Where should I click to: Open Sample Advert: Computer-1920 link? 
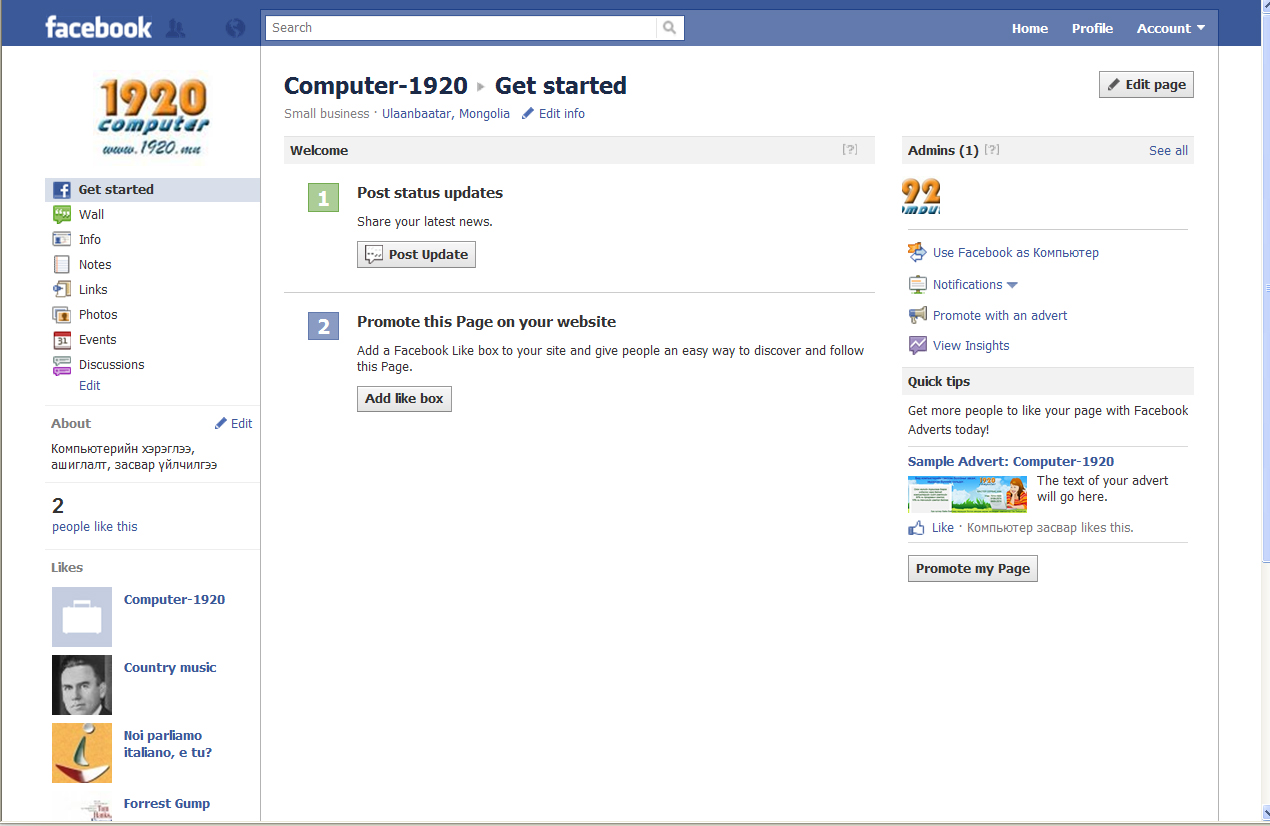pos(1011,462)
